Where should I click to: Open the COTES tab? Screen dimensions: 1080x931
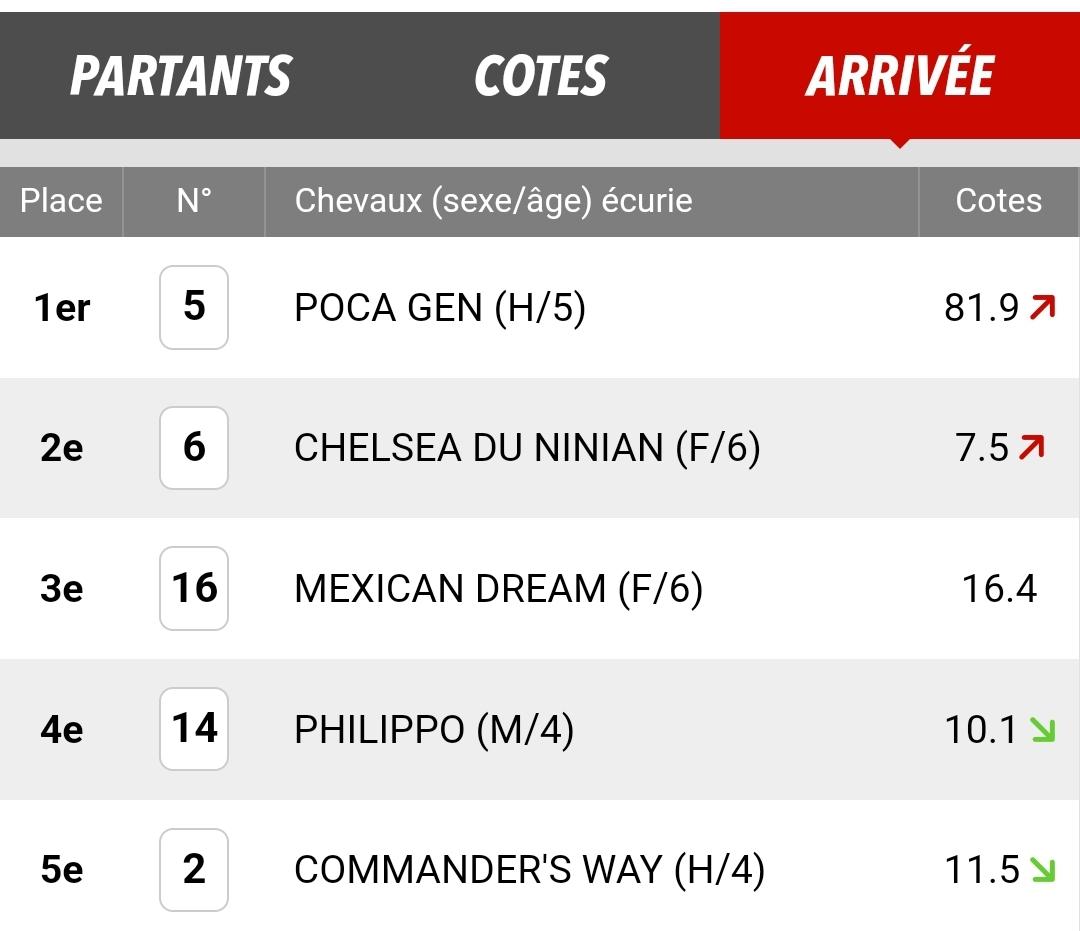tap(541, 76)
